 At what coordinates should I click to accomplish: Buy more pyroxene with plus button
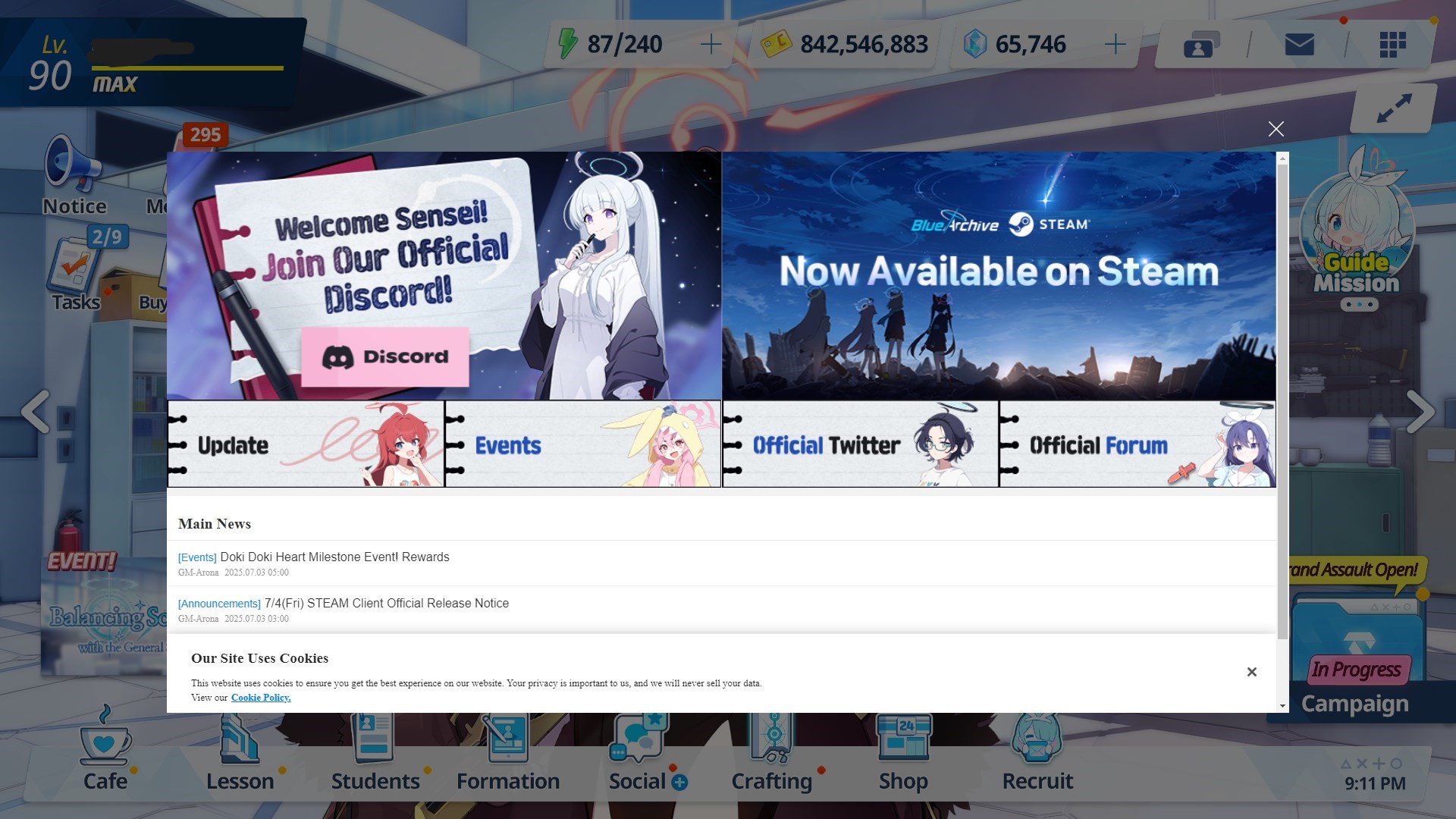1115,45
